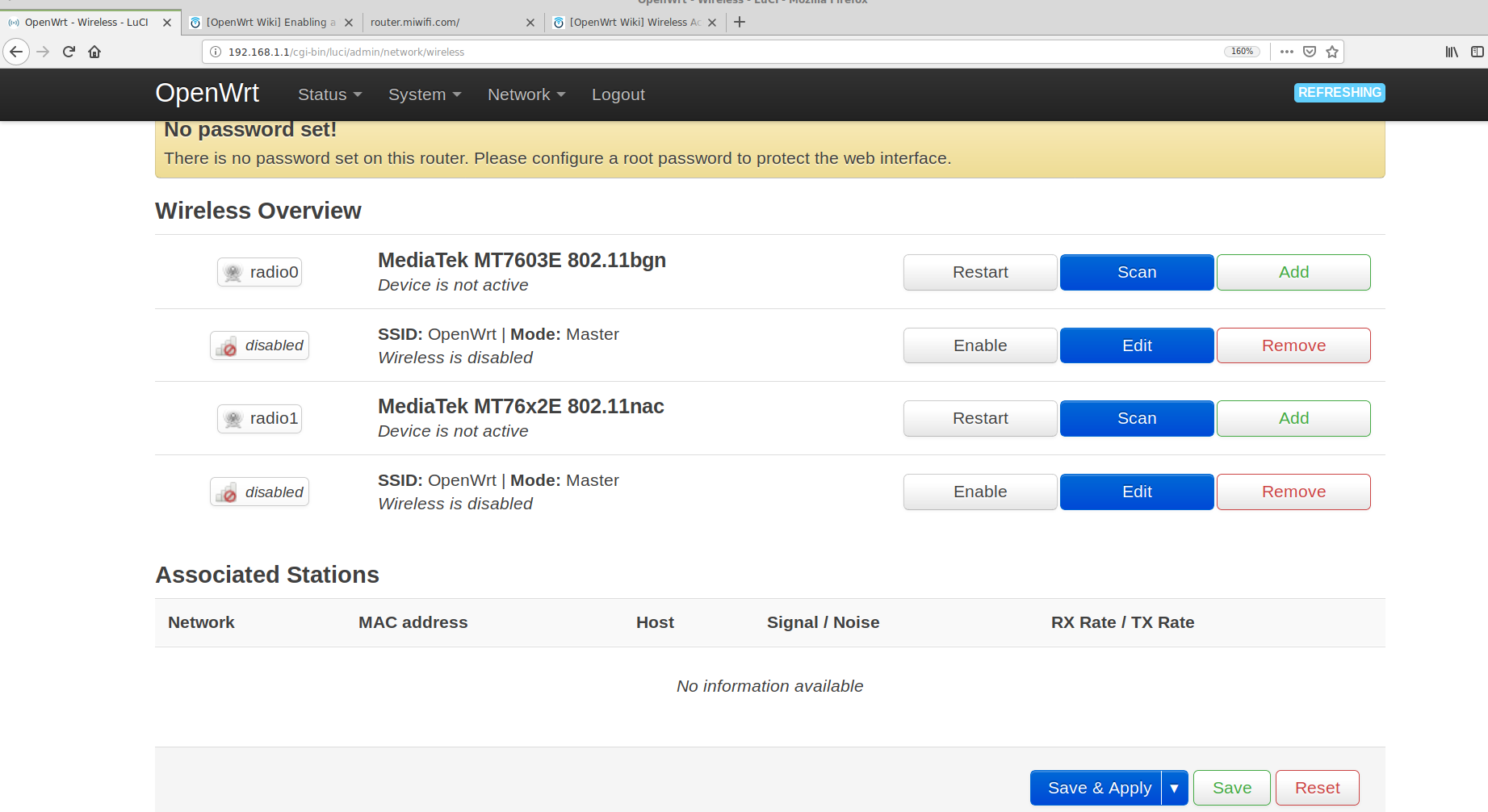Add a wireless network to radio1
Image resolution: width=1488 pixels, height=812 pixels.
pyautogui.click(x=1293, y=418)
